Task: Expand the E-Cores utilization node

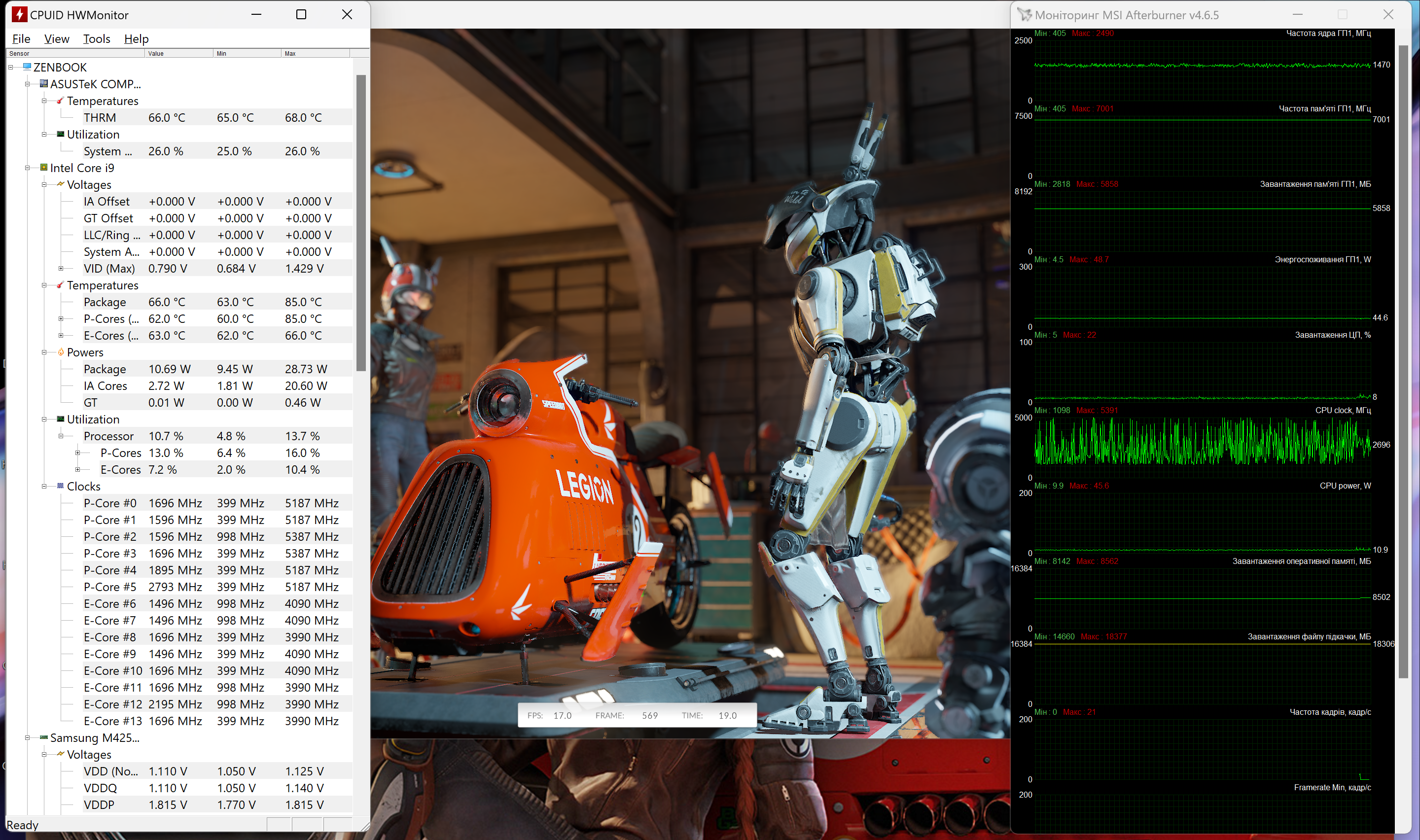Action: tap(78, 469)
